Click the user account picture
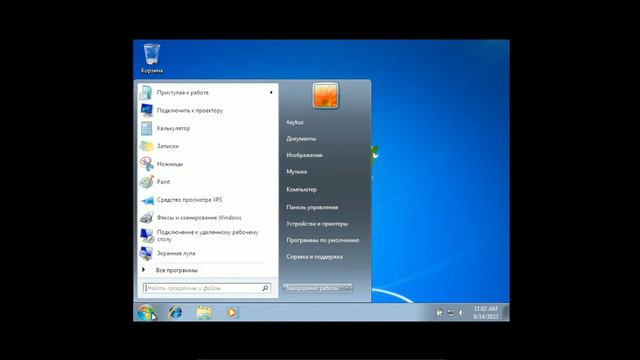640x360 pixels. (x=325, y=96)
